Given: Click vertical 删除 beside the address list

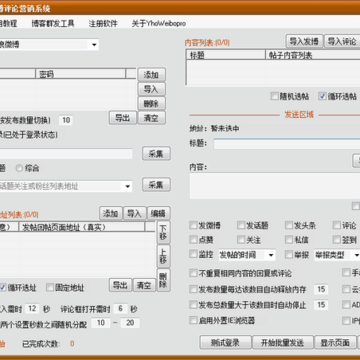Looking at the screenshot, I should 163,280.
